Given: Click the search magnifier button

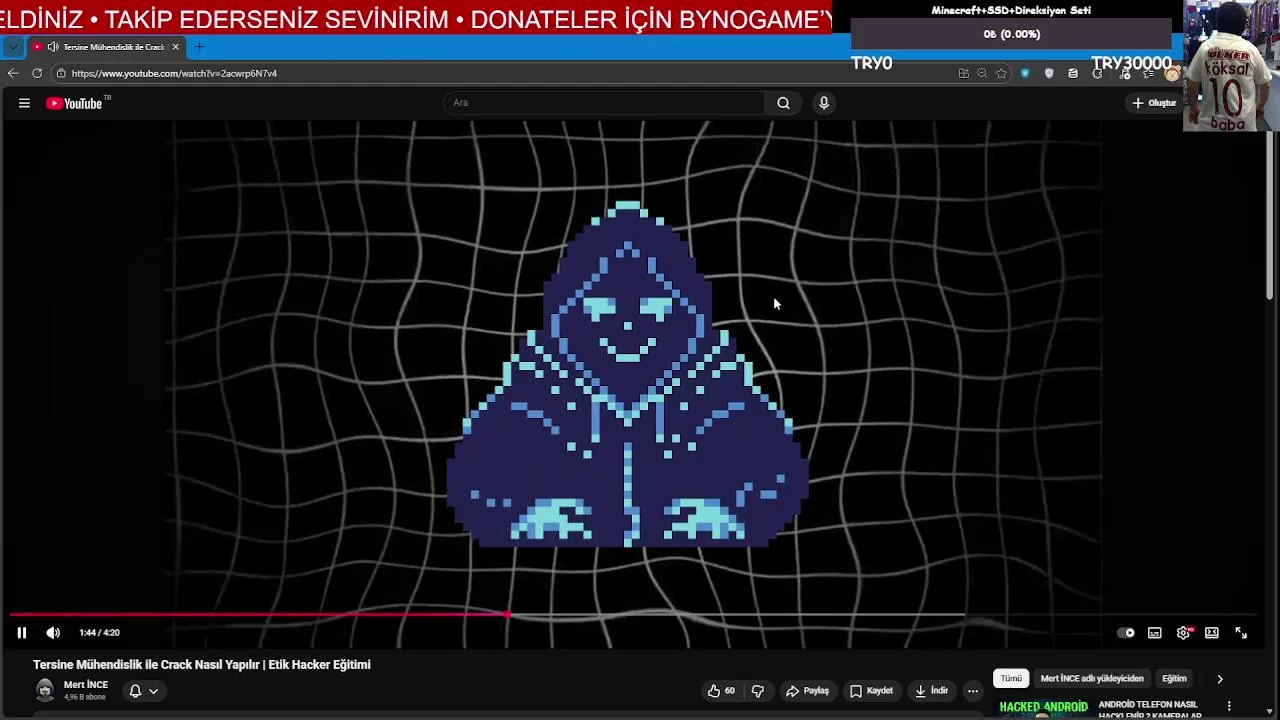Looking at the screenshot, I should click(x=783, y=103).
